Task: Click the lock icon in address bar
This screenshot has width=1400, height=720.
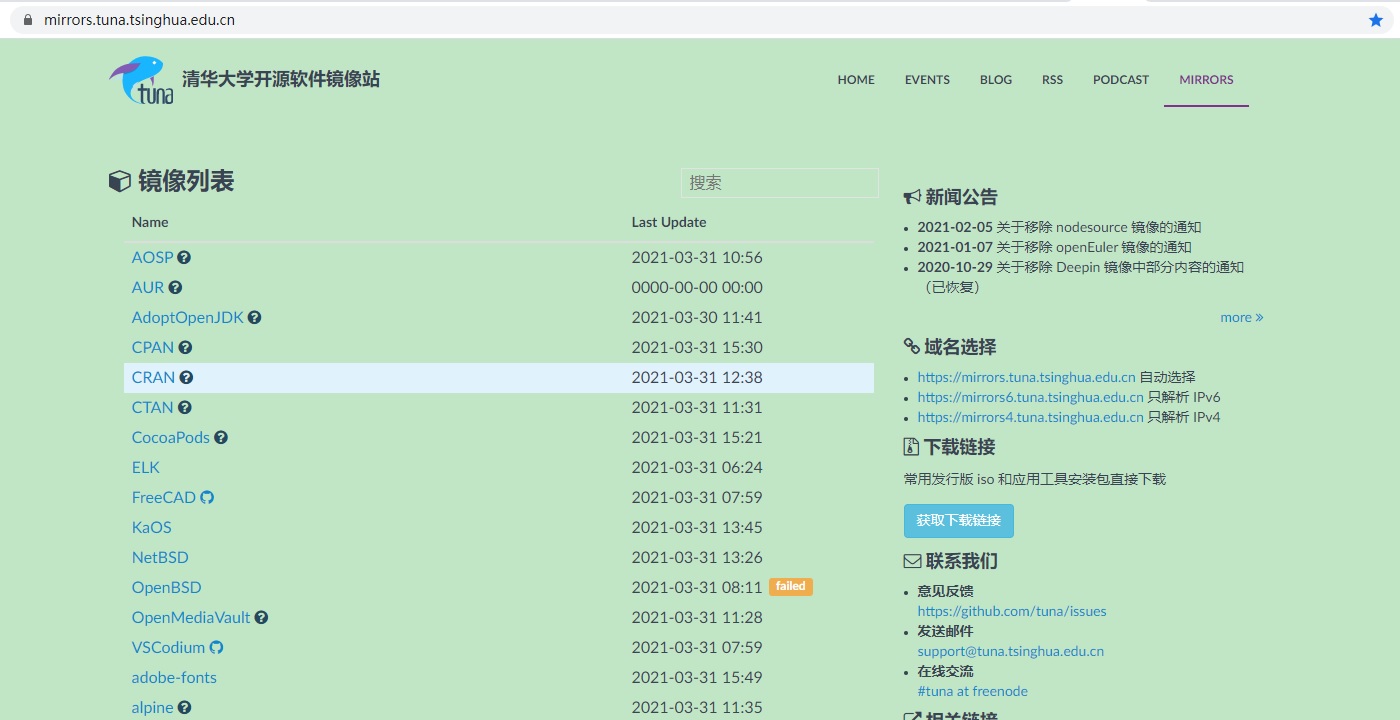Action: point(27,19)
